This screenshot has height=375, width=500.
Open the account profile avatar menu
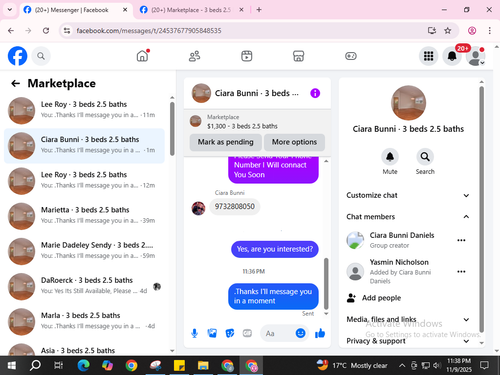(x=476, y=56)
